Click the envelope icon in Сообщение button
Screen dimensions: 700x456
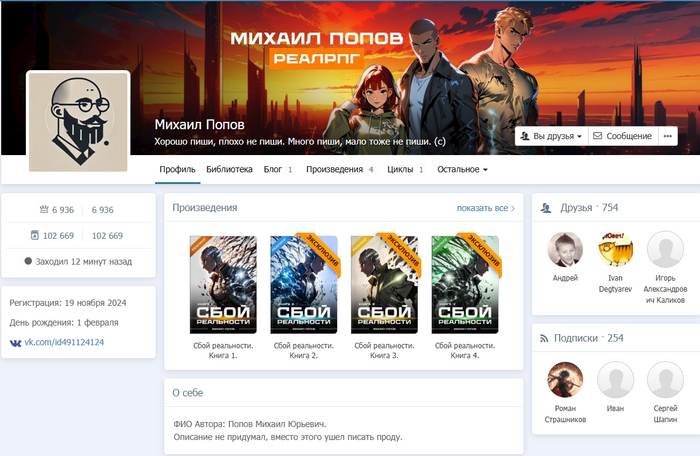tap(597, 136)
